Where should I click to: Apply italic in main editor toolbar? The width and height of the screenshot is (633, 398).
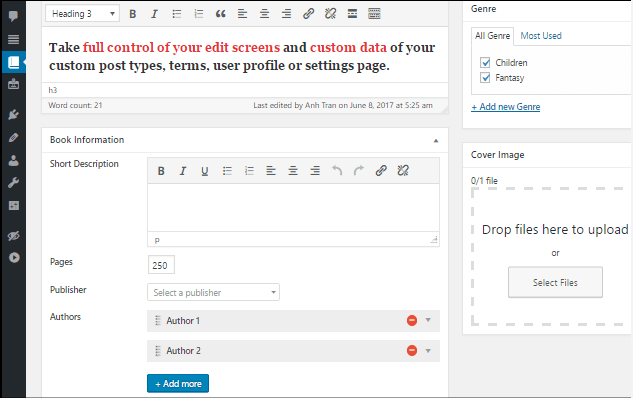[x=154, y=14]
